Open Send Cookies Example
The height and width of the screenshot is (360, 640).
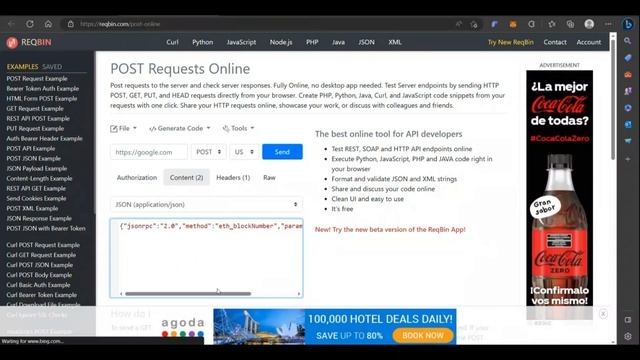pyautogui.click(x=36, y=198)
